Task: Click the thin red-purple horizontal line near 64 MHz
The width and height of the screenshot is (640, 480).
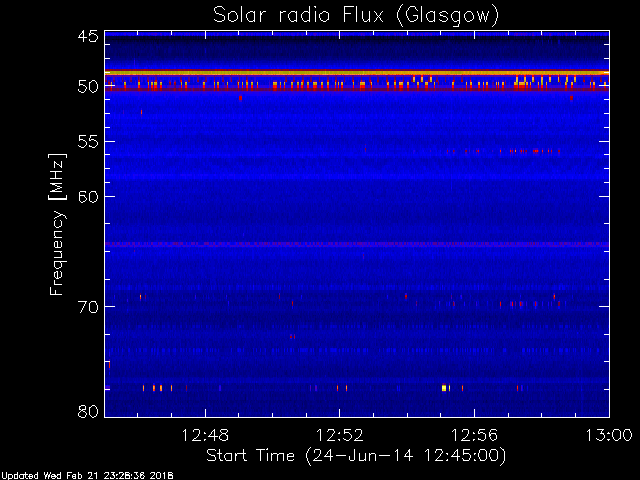Action: [x=357, y=244]
